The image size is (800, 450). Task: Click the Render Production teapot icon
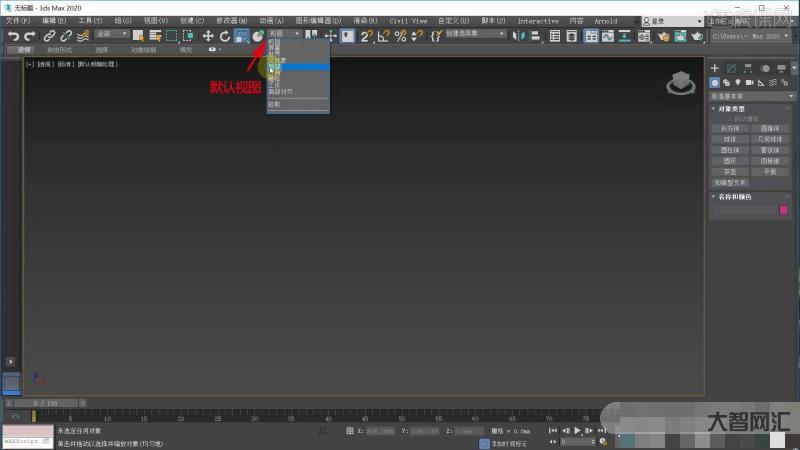click(x=697, y=36)
